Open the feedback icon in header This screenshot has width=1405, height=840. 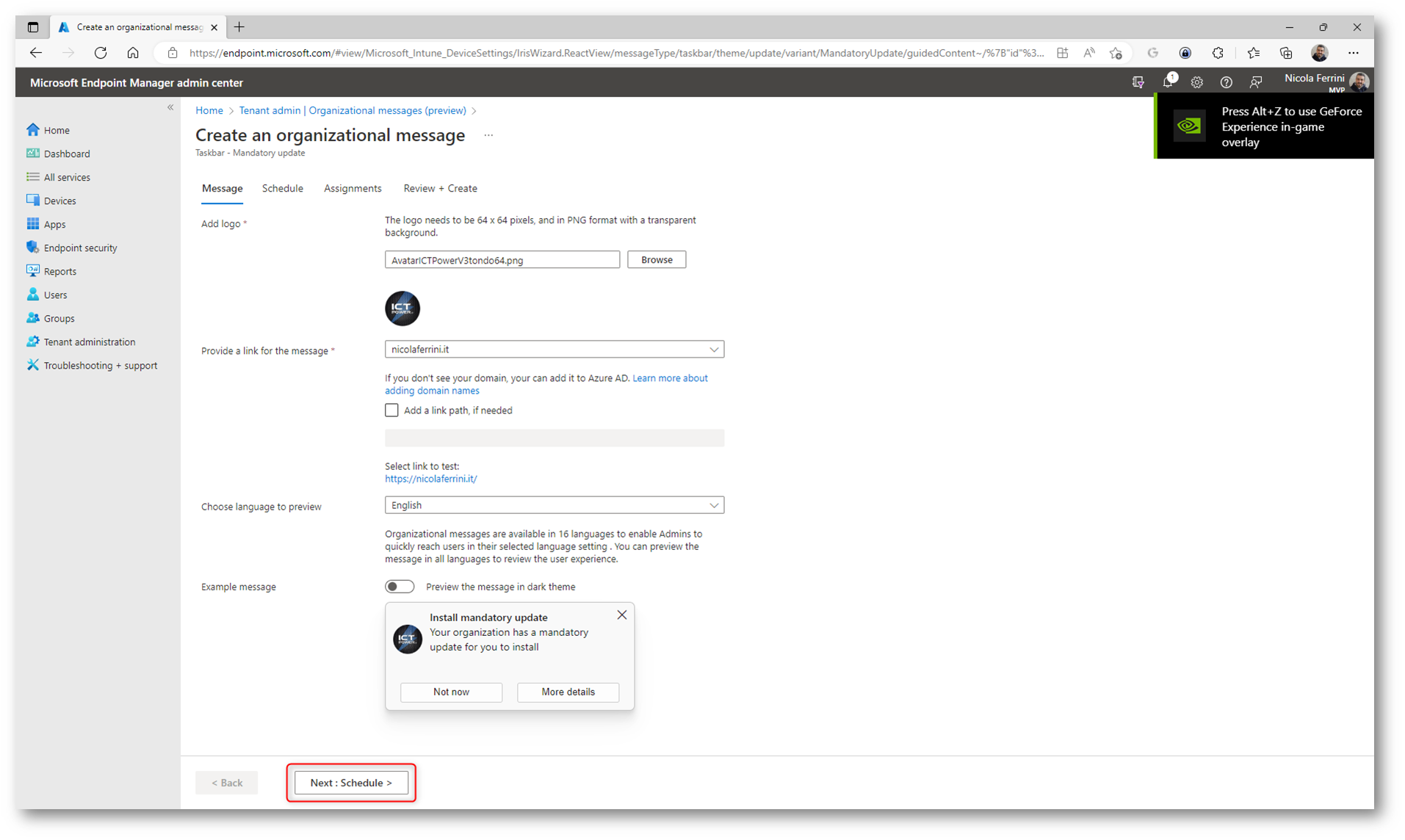[1256, 82]
